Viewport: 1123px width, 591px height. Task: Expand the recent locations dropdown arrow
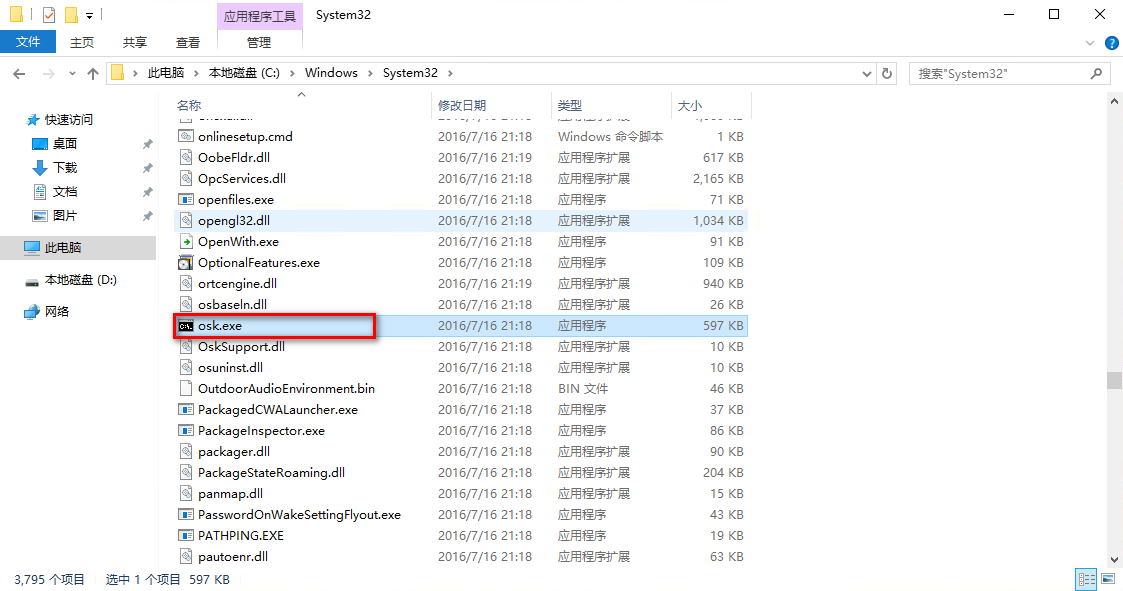click(72, 73)
